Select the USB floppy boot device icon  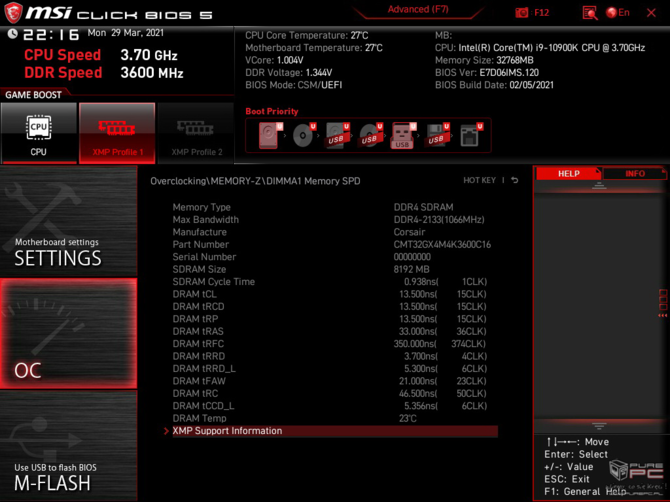pos(437,135)
